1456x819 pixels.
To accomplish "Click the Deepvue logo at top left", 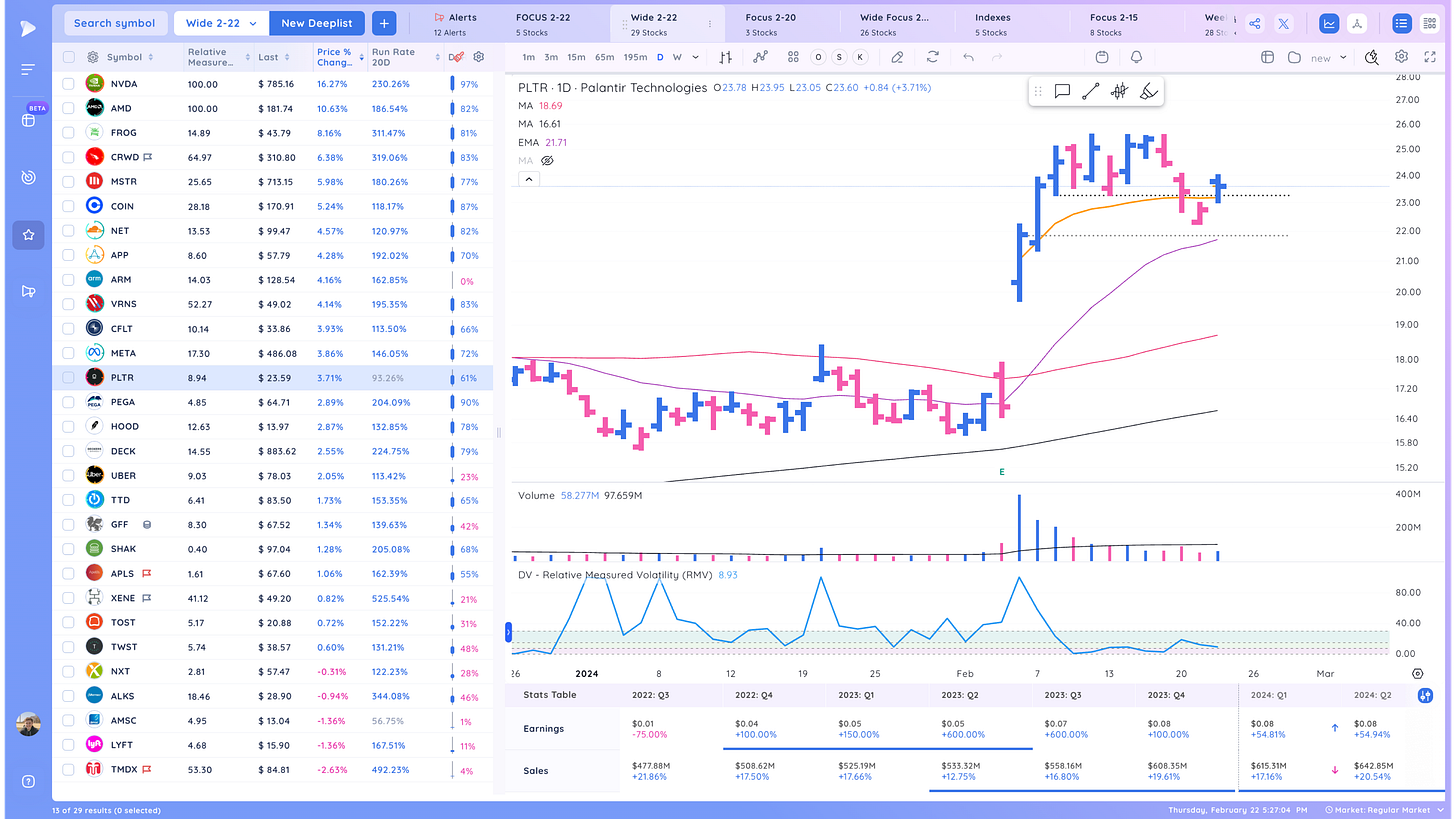I will tap(28, 27).
